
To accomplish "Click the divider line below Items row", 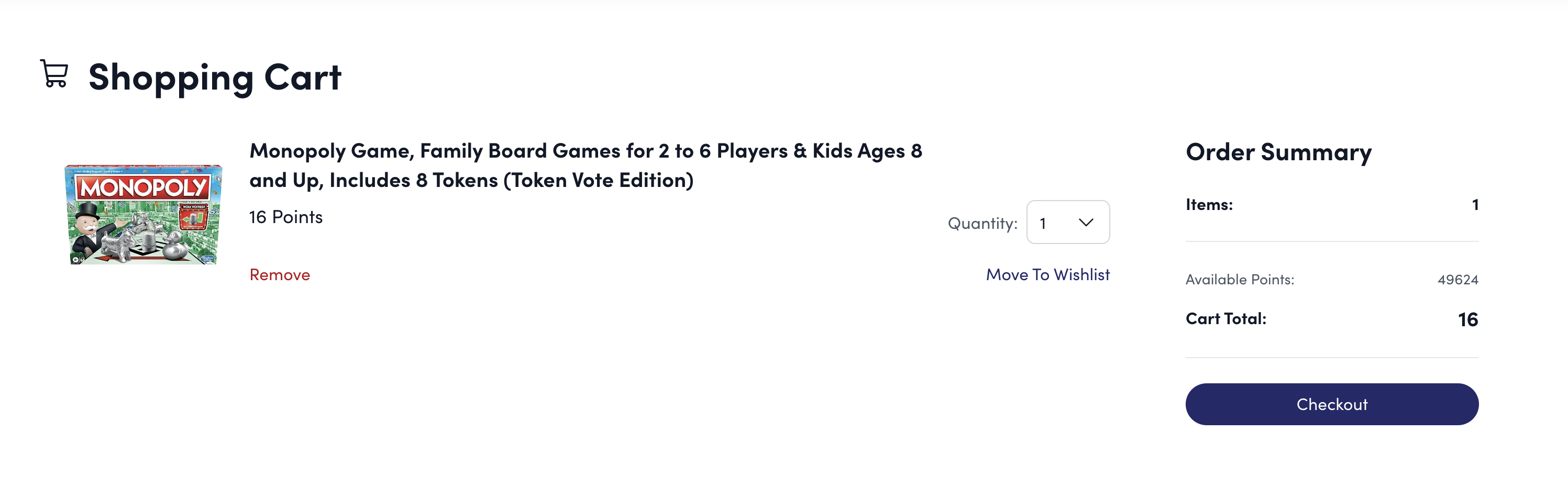I will 1331,242.
